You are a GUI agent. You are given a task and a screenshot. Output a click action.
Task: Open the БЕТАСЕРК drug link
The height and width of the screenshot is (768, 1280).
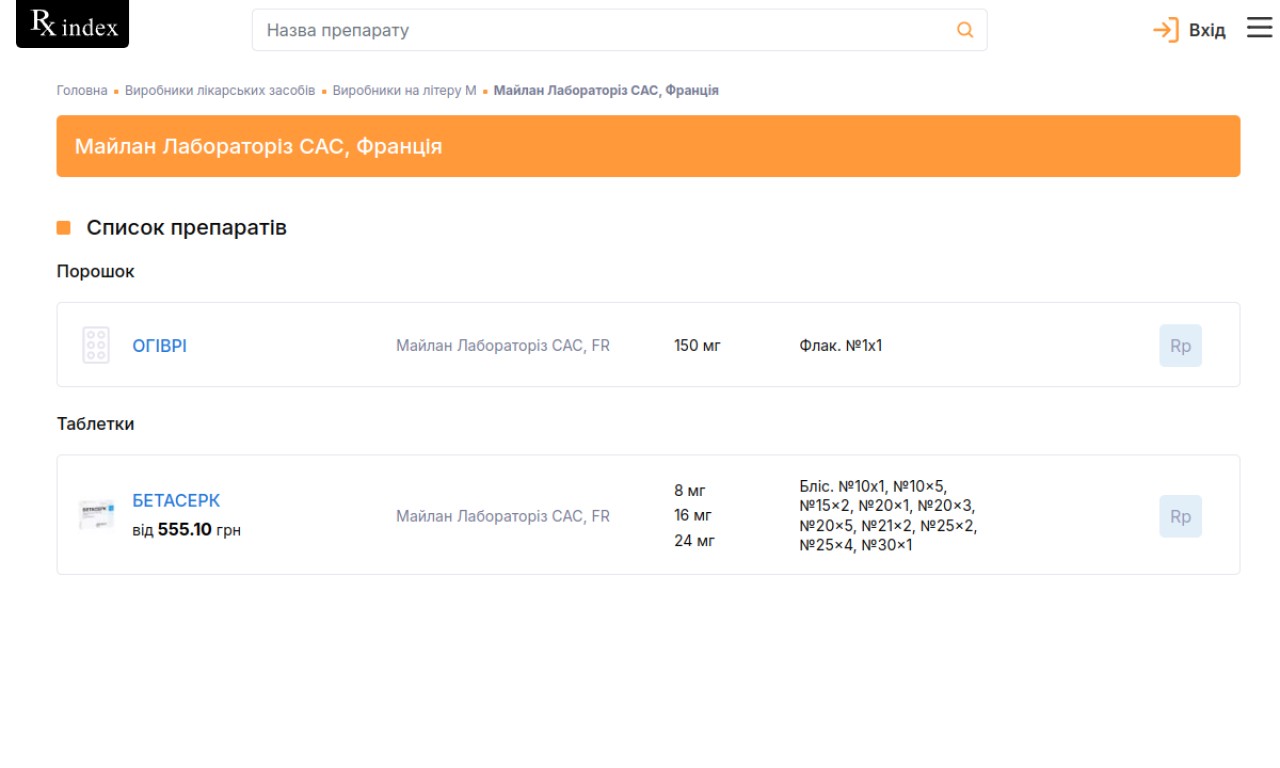click(177, 500)
